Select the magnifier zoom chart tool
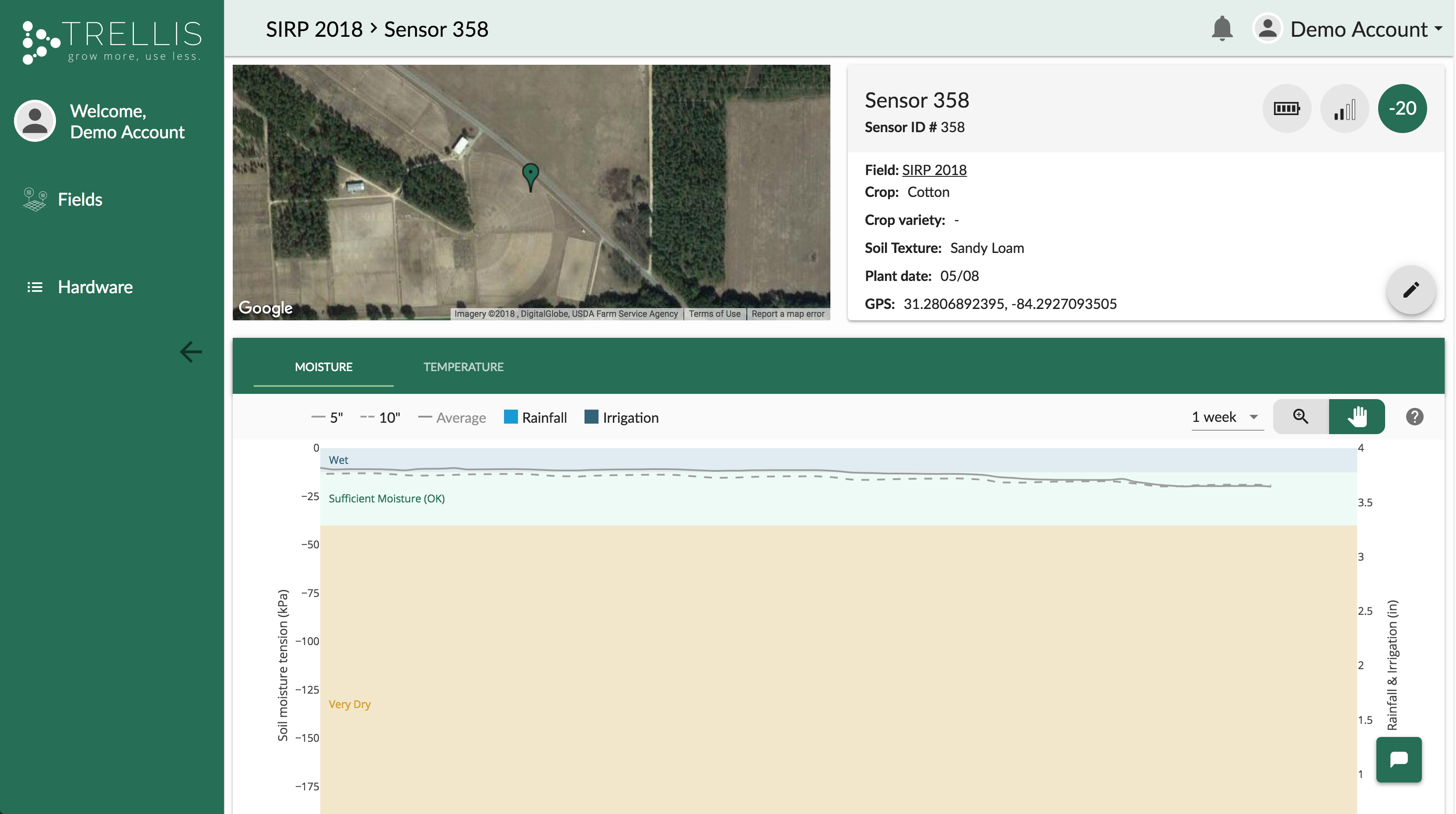Screen dimensions: 1456x814 (1301, 417)
